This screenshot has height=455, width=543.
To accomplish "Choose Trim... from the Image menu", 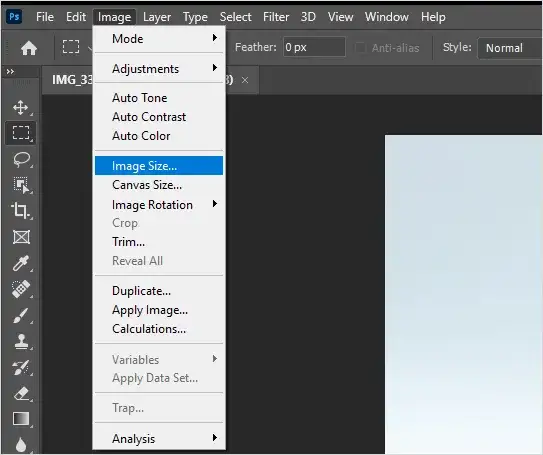I will tap(159, 242).
